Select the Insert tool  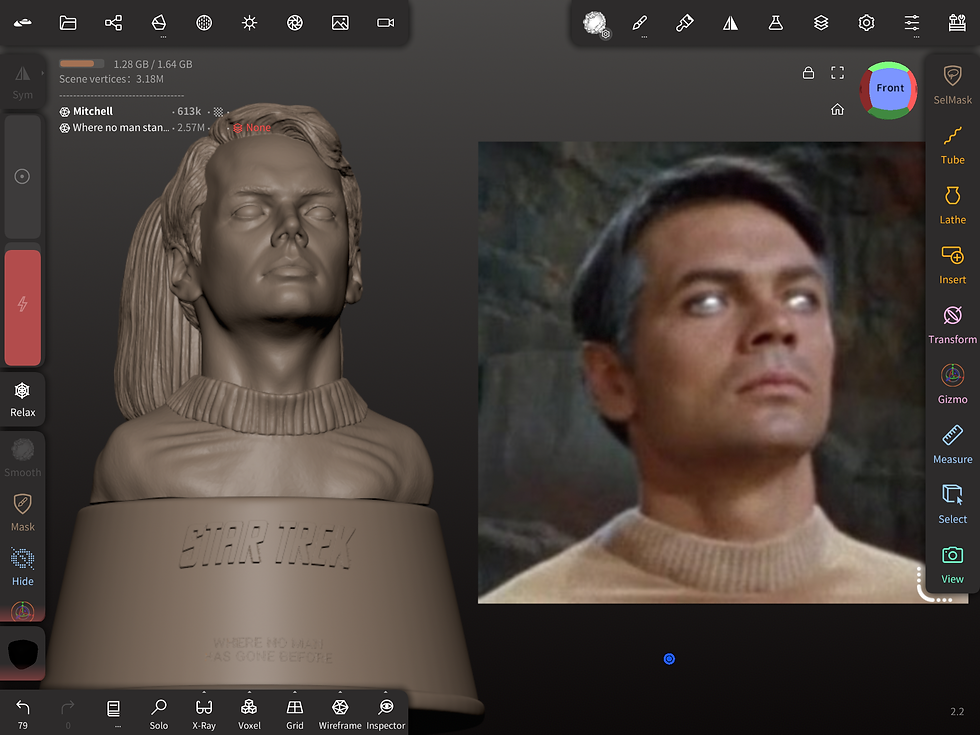[952, 264]
